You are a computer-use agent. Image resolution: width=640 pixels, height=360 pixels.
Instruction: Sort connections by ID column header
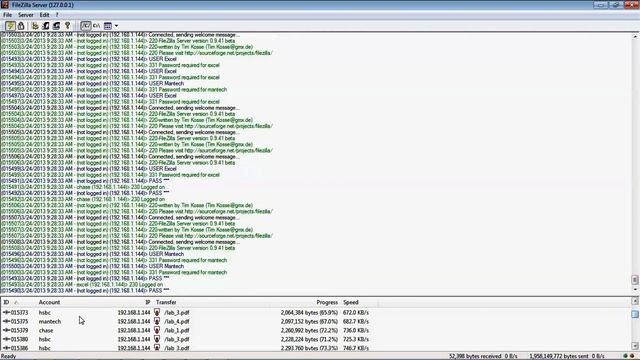click(6, 302)
